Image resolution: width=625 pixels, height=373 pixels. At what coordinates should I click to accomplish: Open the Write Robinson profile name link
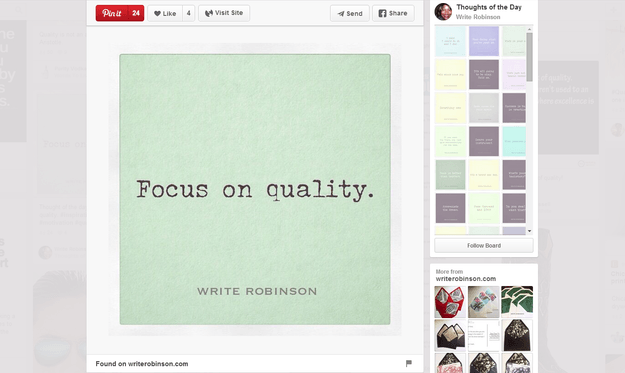point(478,17)
